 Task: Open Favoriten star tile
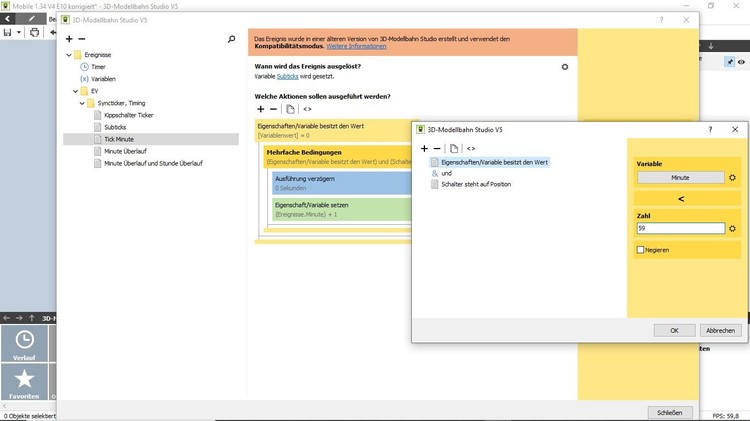click(x=24, y=382)
